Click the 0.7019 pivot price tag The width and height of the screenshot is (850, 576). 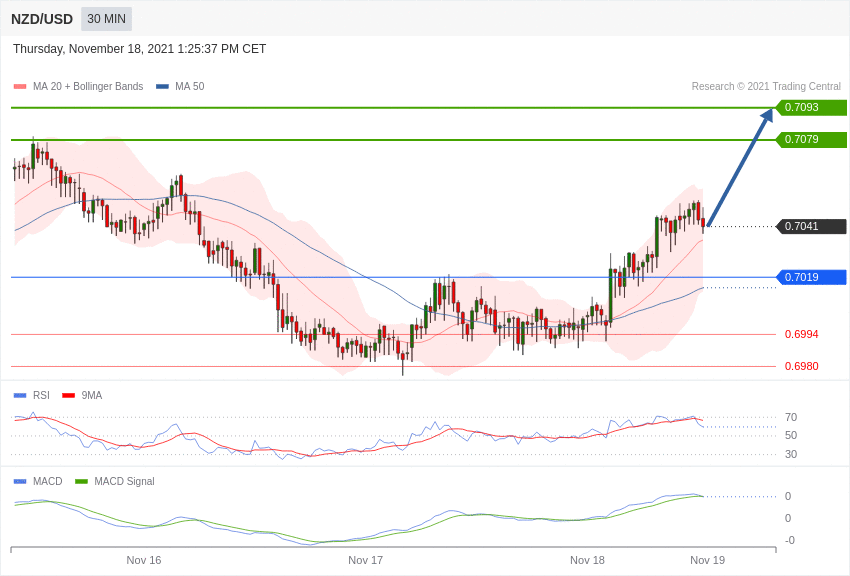(811, 277)
